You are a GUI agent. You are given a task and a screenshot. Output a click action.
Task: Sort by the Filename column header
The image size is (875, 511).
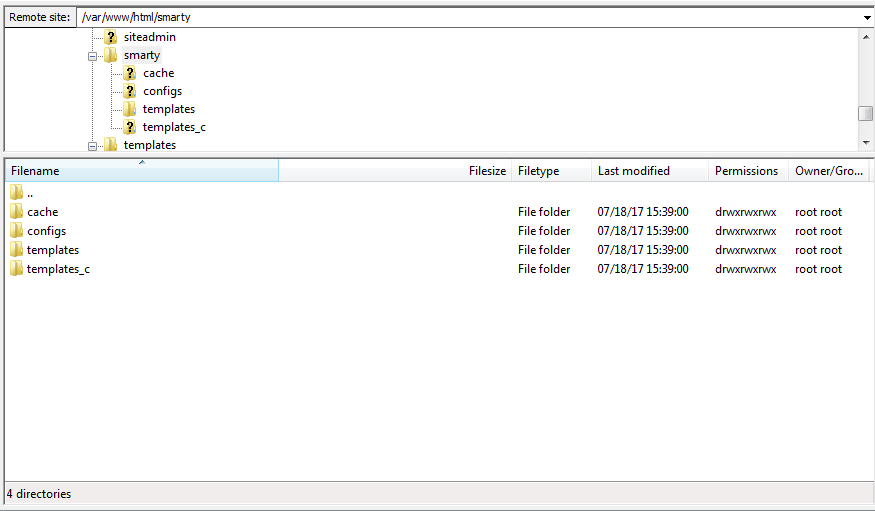click(x=140, y=171)
